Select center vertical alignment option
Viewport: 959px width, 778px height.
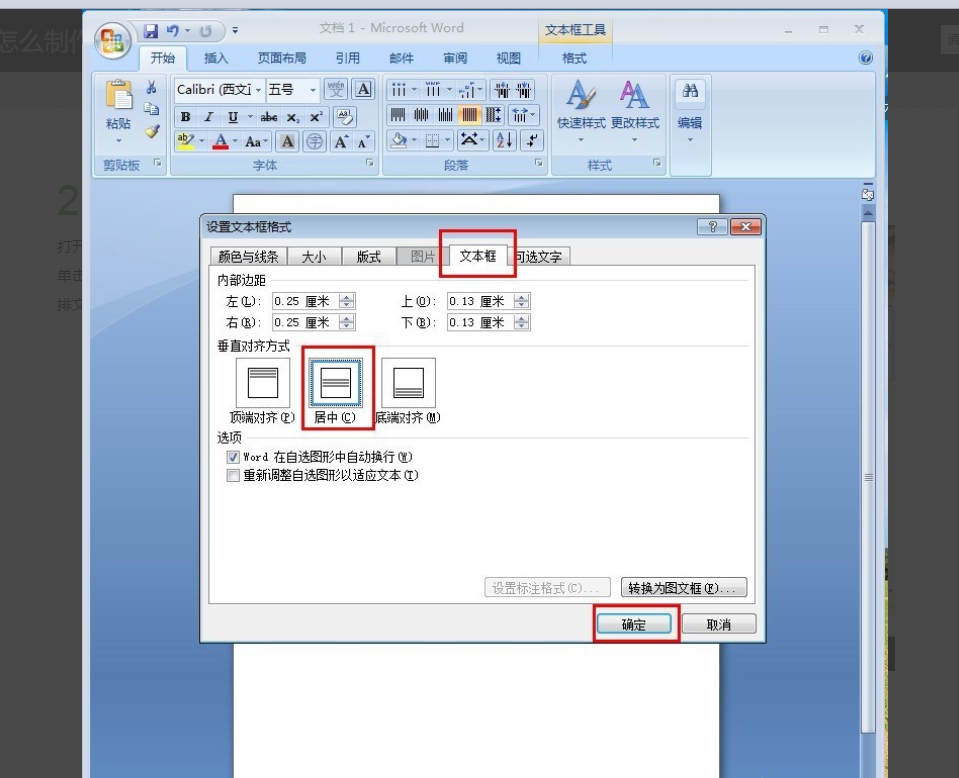[335, 383]
